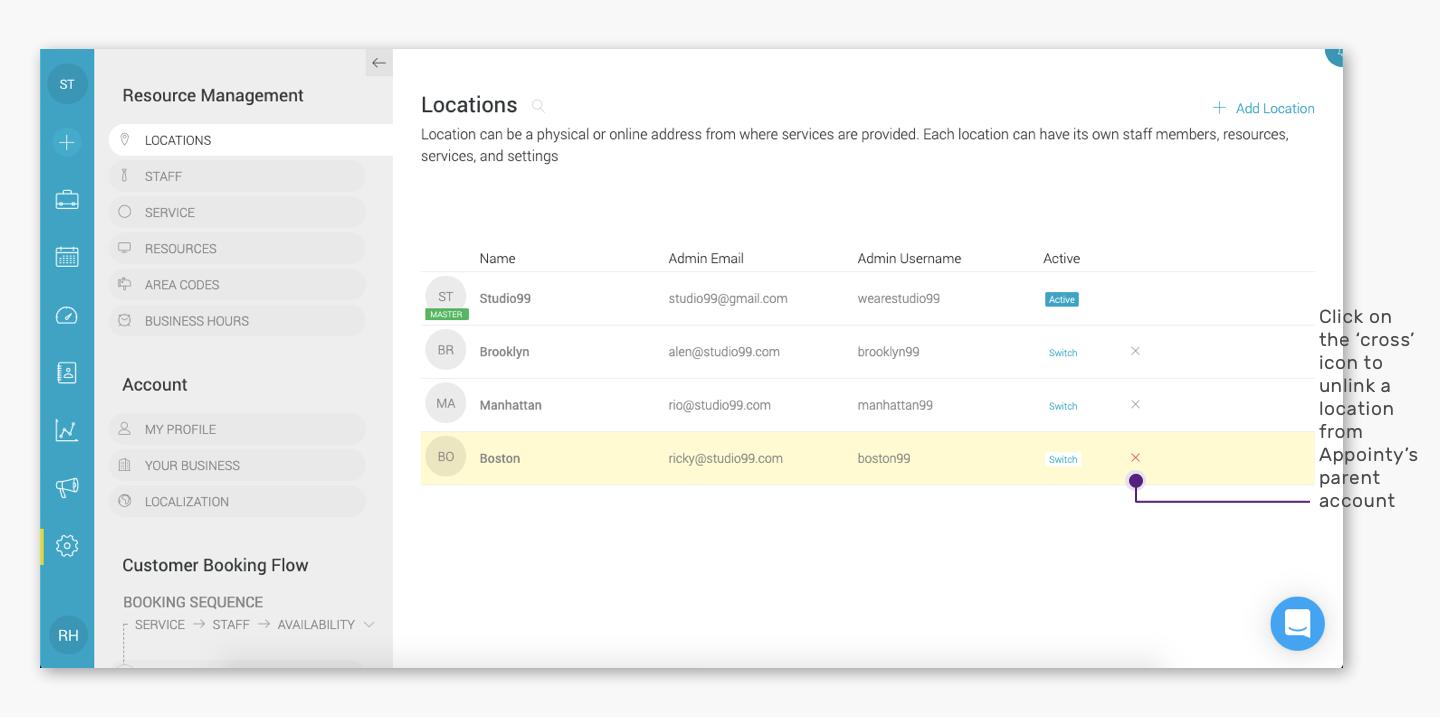Open Your Business under Account
The width and height of the screenshot is (1440, 718).
pyautogui.click(x=237, y=465)
